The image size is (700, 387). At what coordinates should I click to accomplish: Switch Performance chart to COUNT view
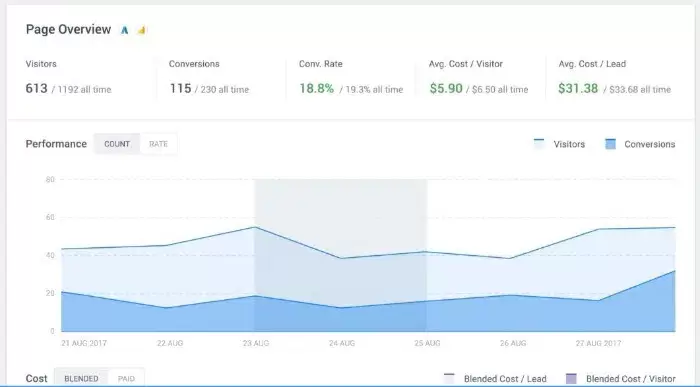point(117,144)
